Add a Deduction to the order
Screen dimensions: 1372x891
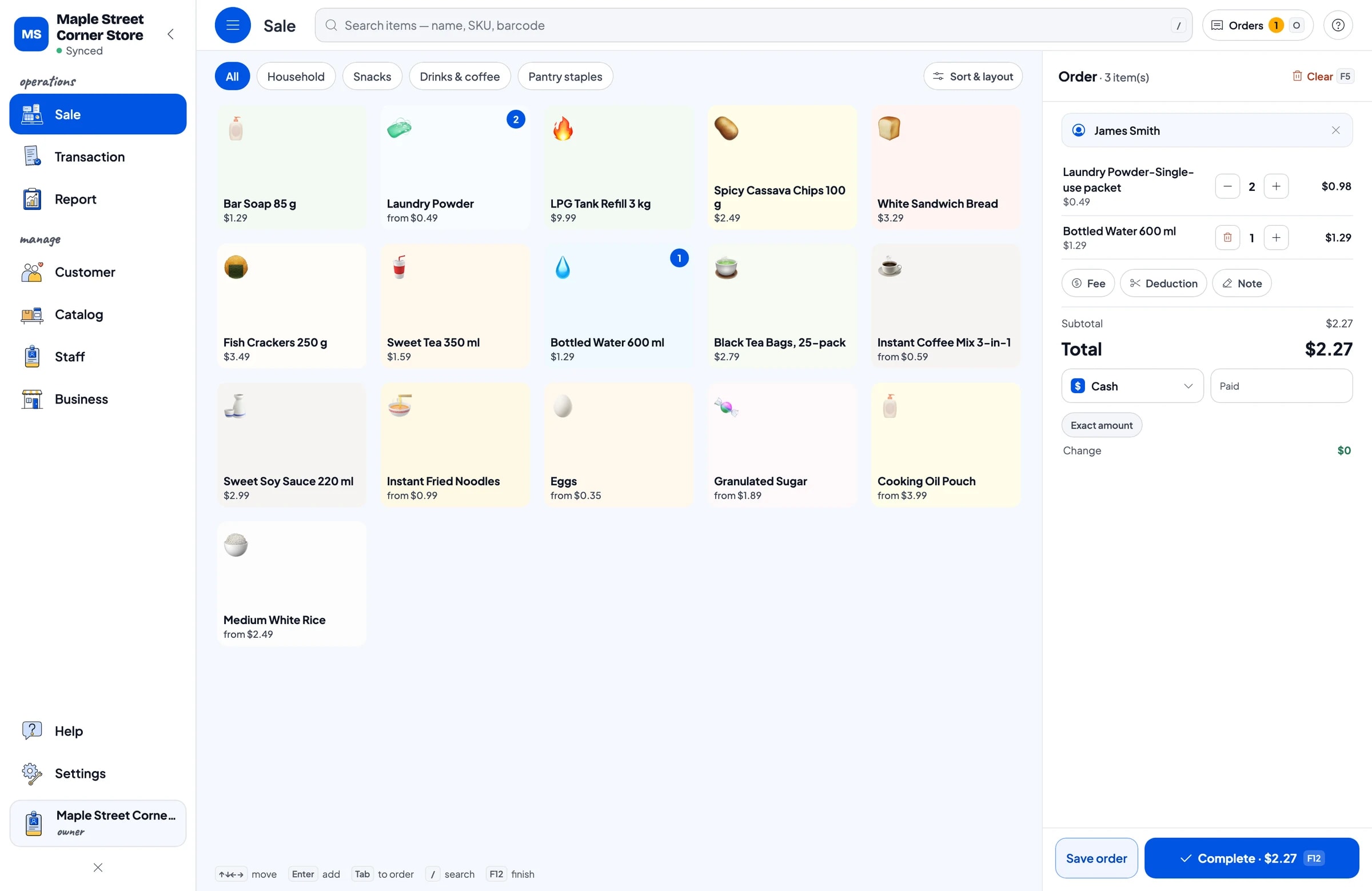point(1163,283)
